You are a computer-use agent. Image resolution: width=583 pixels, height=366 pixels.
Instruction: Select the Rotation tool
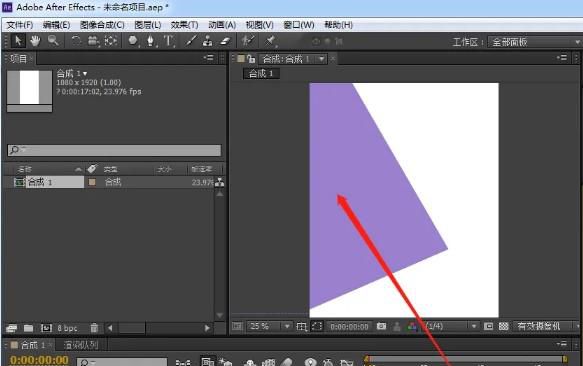(x=76, y=41)
